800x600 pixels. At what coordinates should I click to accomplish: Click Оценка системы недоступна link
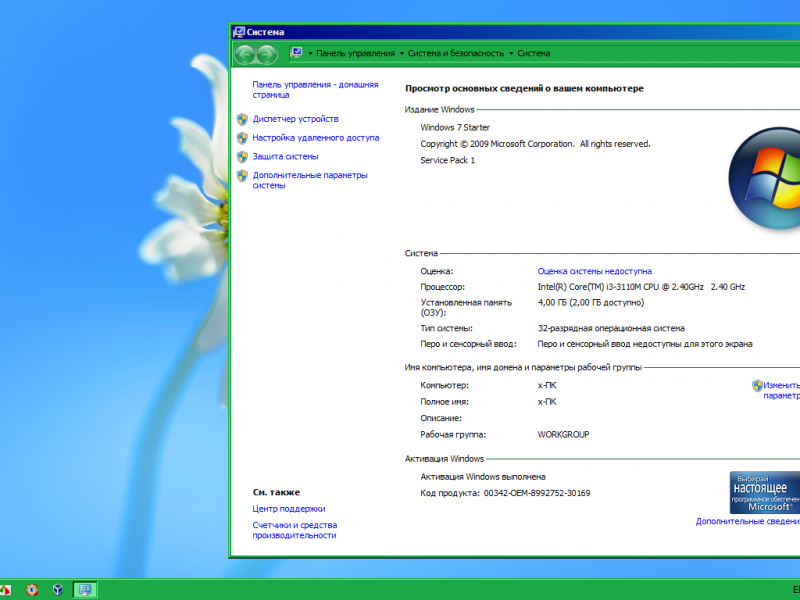595,271
